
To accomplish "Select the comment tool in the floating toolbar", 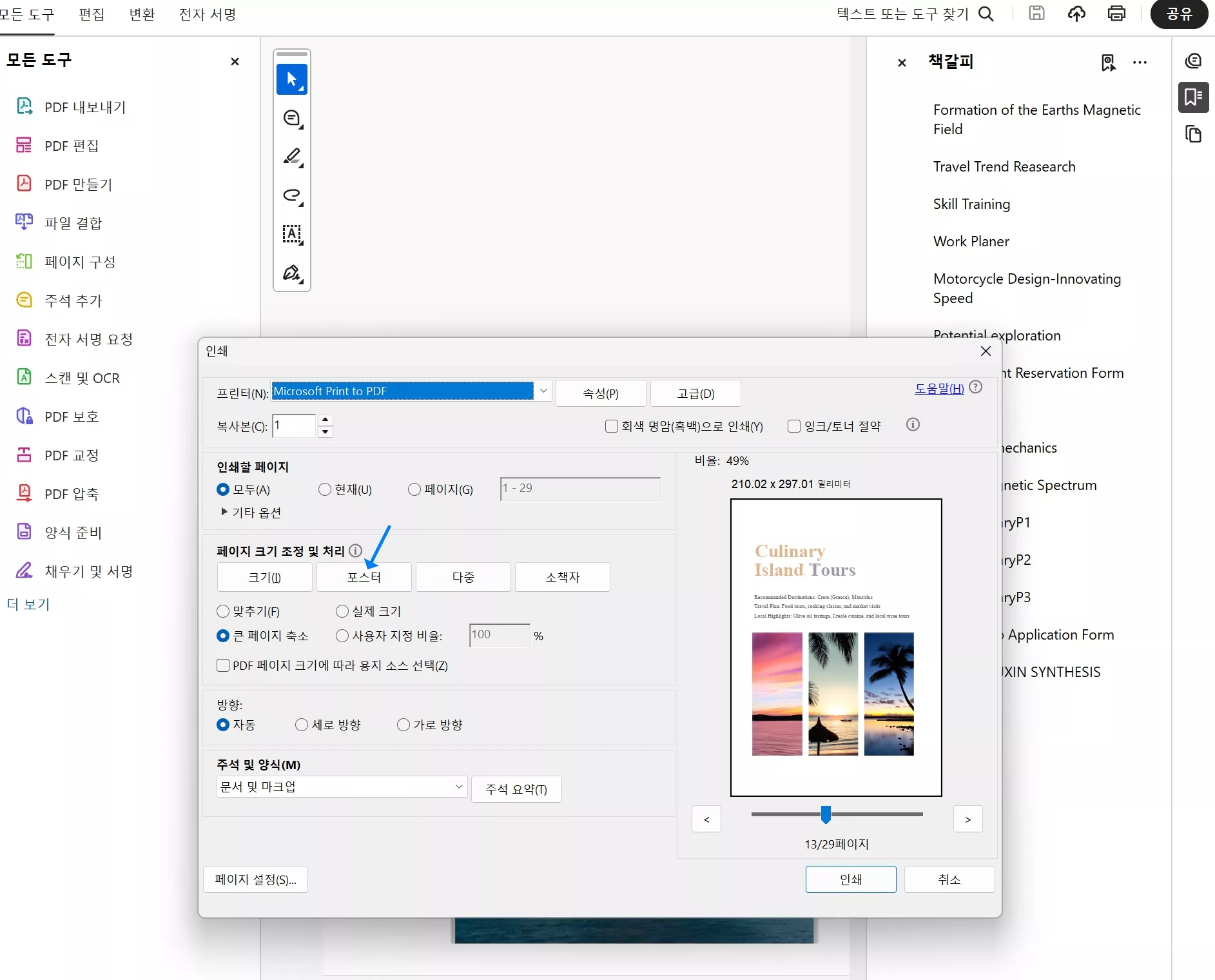I will pyautogui.click(x=292, y=118).
